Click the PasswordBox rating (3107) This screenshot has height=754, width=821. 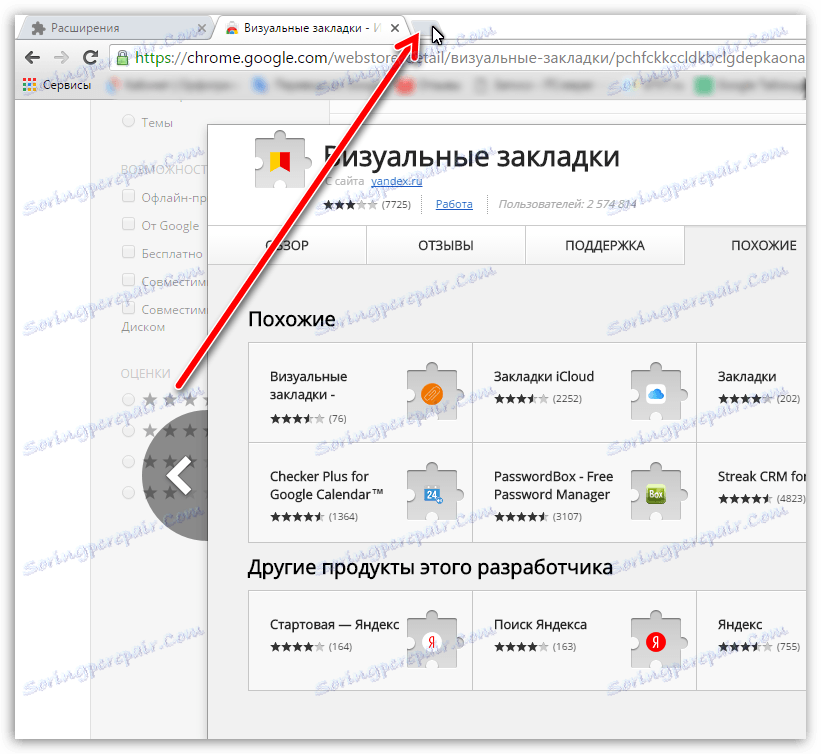click(538, 517)
